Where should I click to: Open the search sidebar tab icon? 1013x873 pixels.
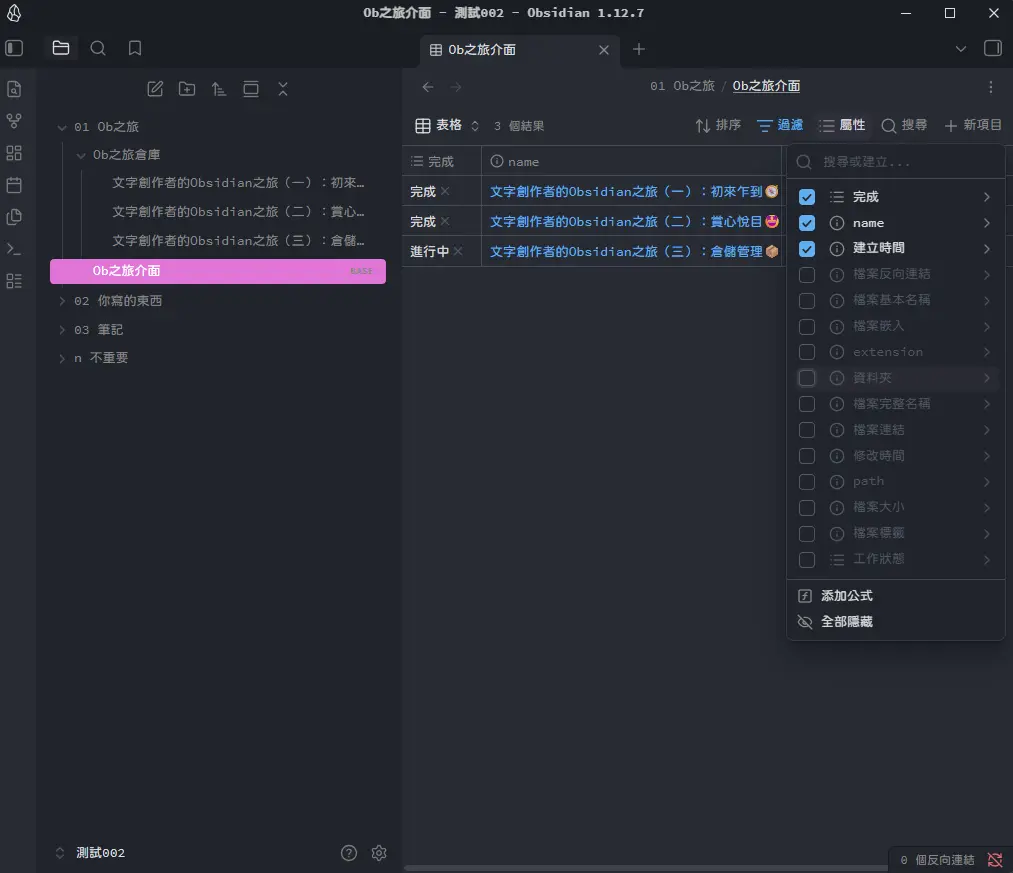(98, 48)
